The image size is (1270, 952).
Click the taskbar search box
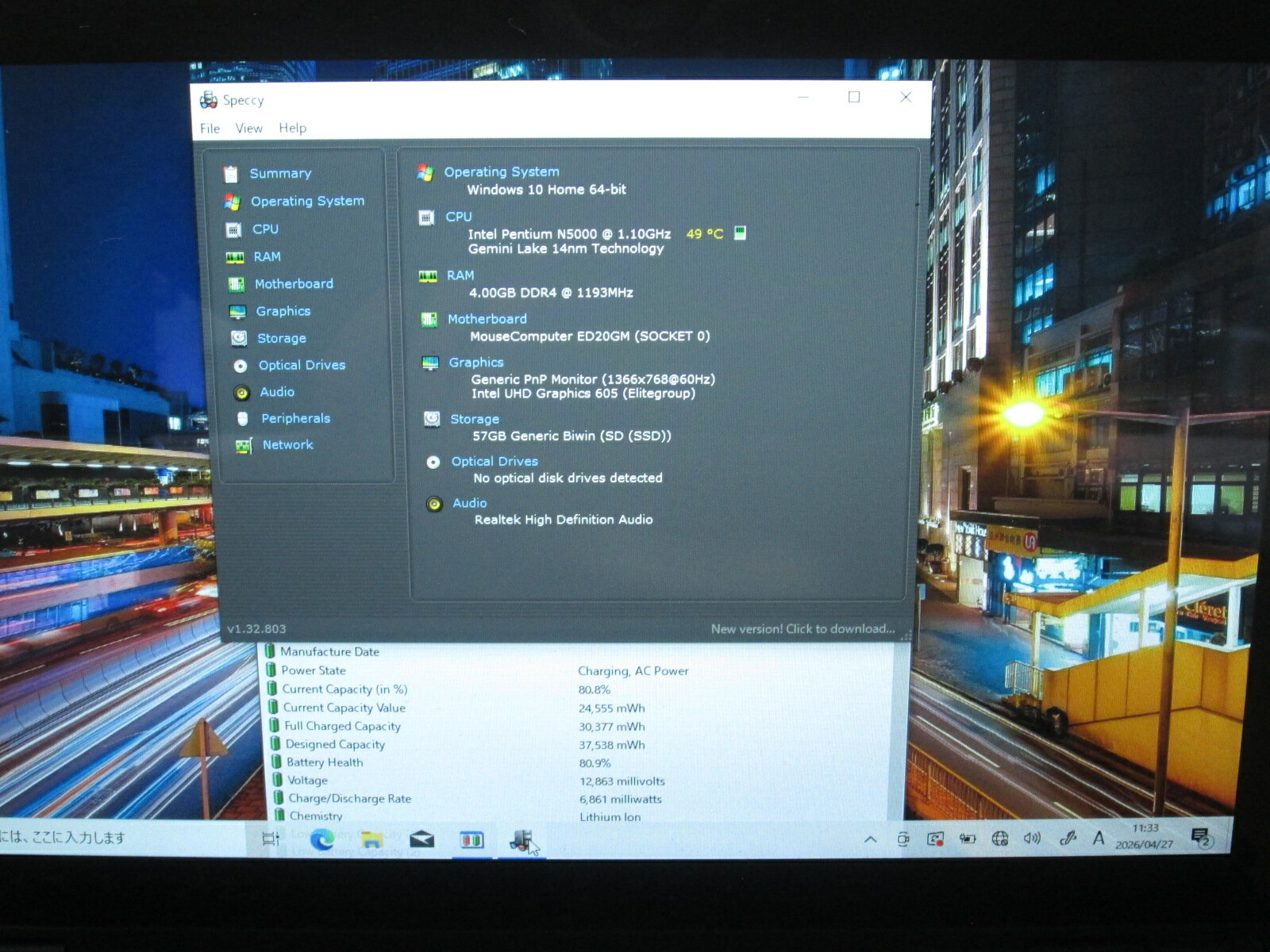(123, 838)
